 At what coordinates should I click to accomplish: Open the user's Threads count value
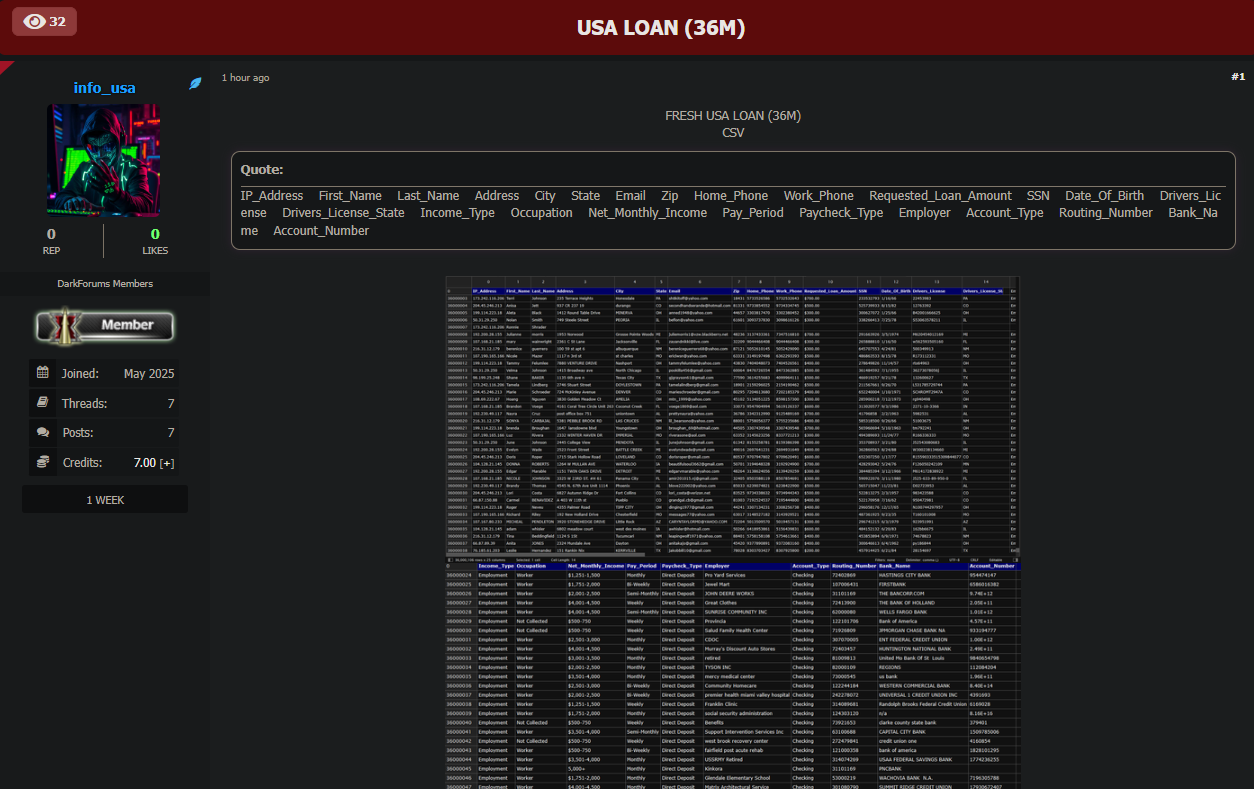171,404
